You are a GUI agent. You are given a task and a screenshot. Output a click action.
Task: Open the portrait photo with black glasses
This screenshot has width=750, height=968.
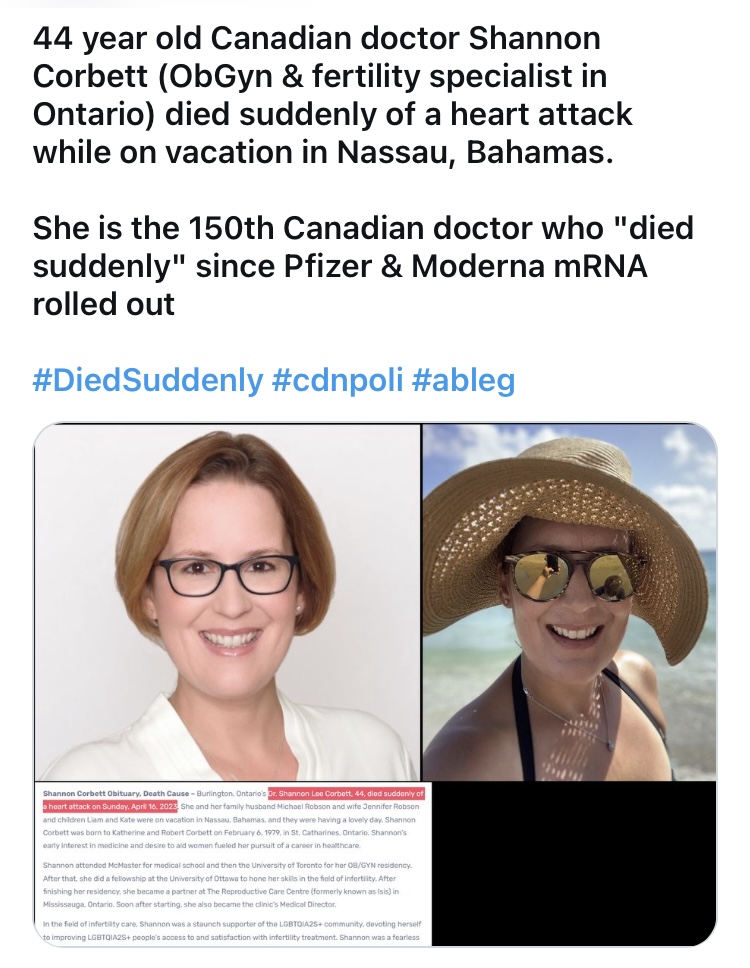point(227,603)
